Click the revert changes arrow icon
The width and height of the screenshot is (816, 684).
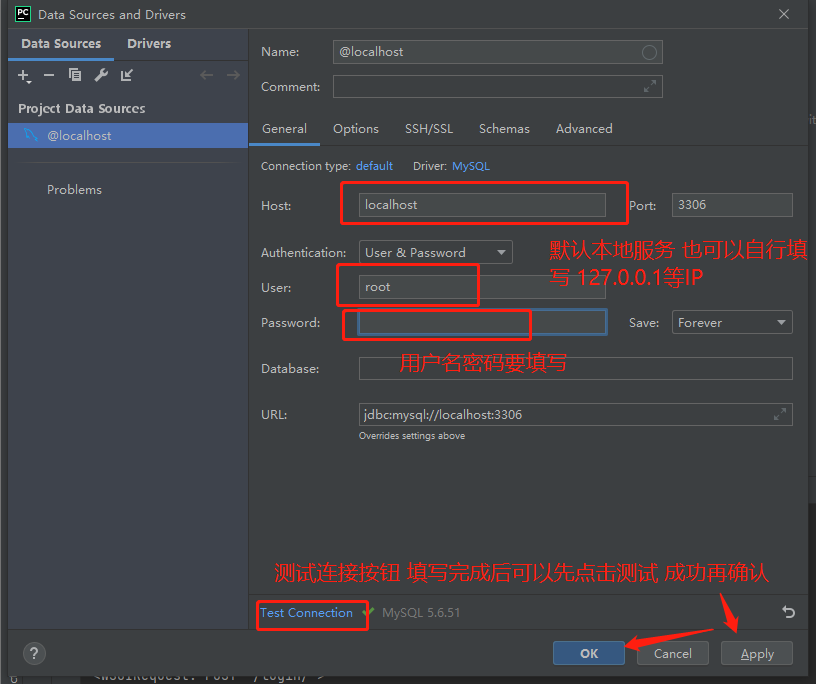pos(788,612)
